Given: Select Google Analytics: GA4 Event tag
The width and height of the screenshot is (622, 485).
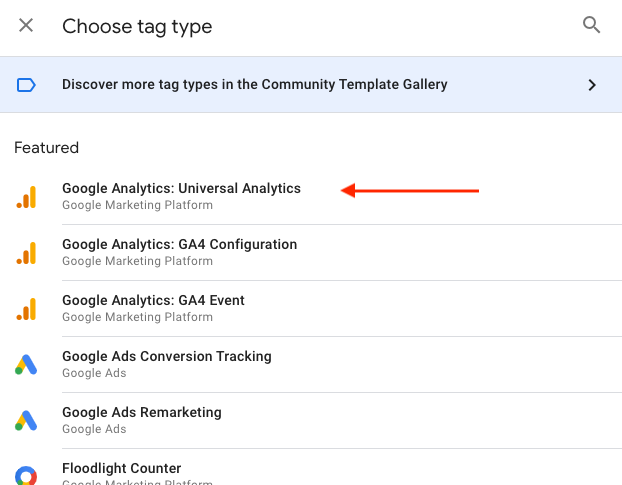Looking at the screenshot, I should click(153, 300).
